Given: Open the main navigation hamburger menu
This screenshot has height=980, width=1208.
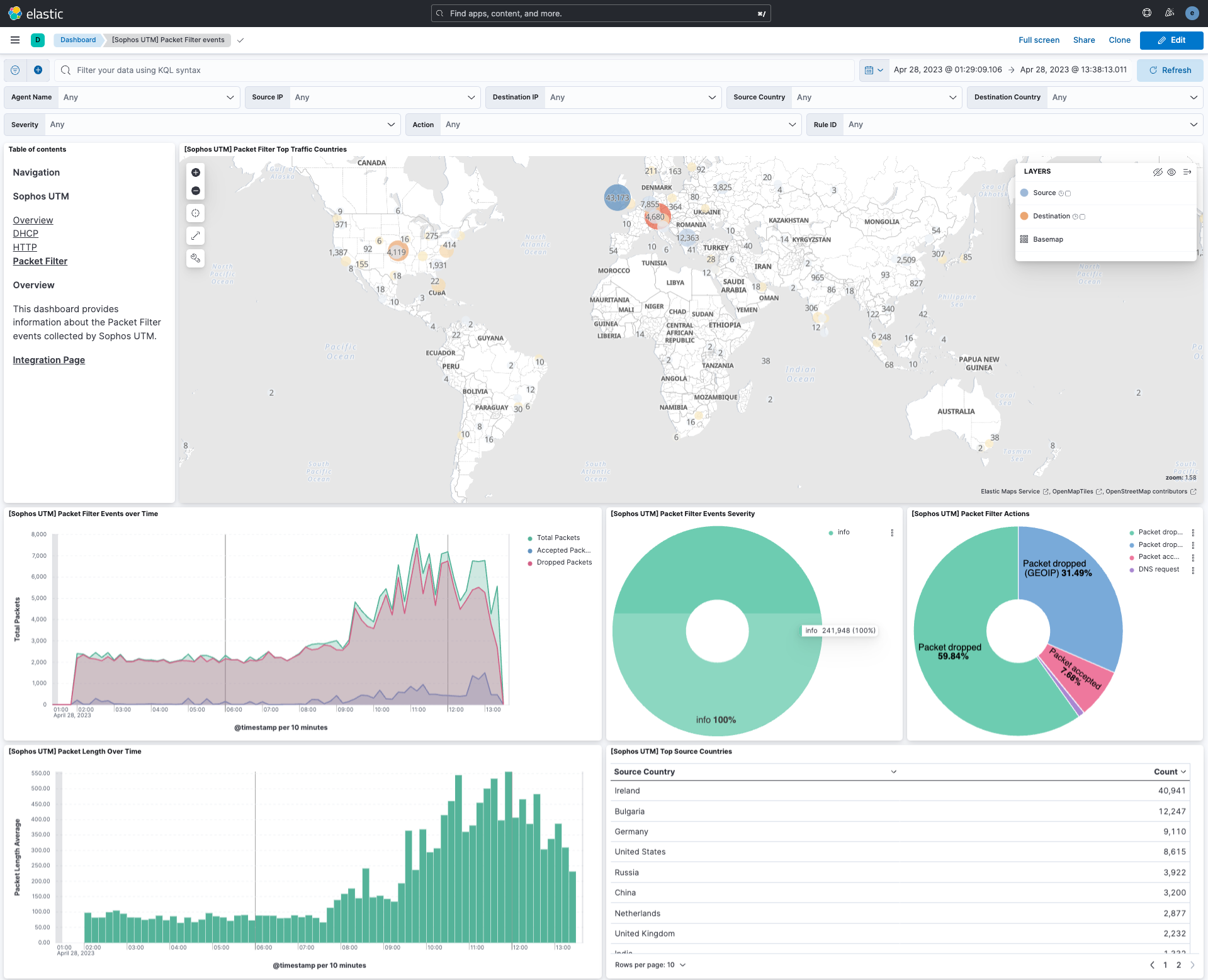Looking at the screenshot, I should [14, 40].
